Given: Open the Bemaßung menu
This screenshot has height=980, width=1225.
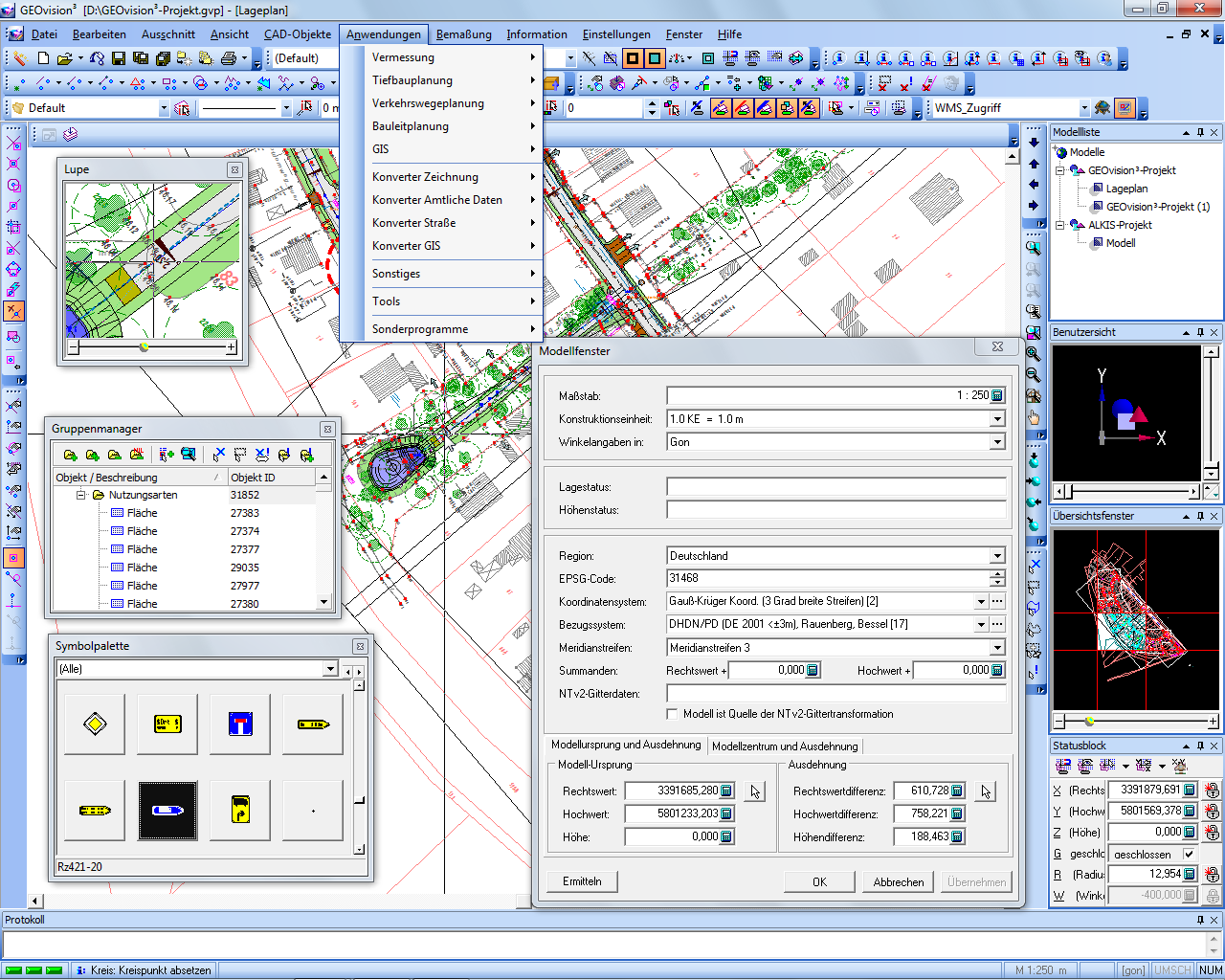Looking at the screenshot, I should coord(464,34).
